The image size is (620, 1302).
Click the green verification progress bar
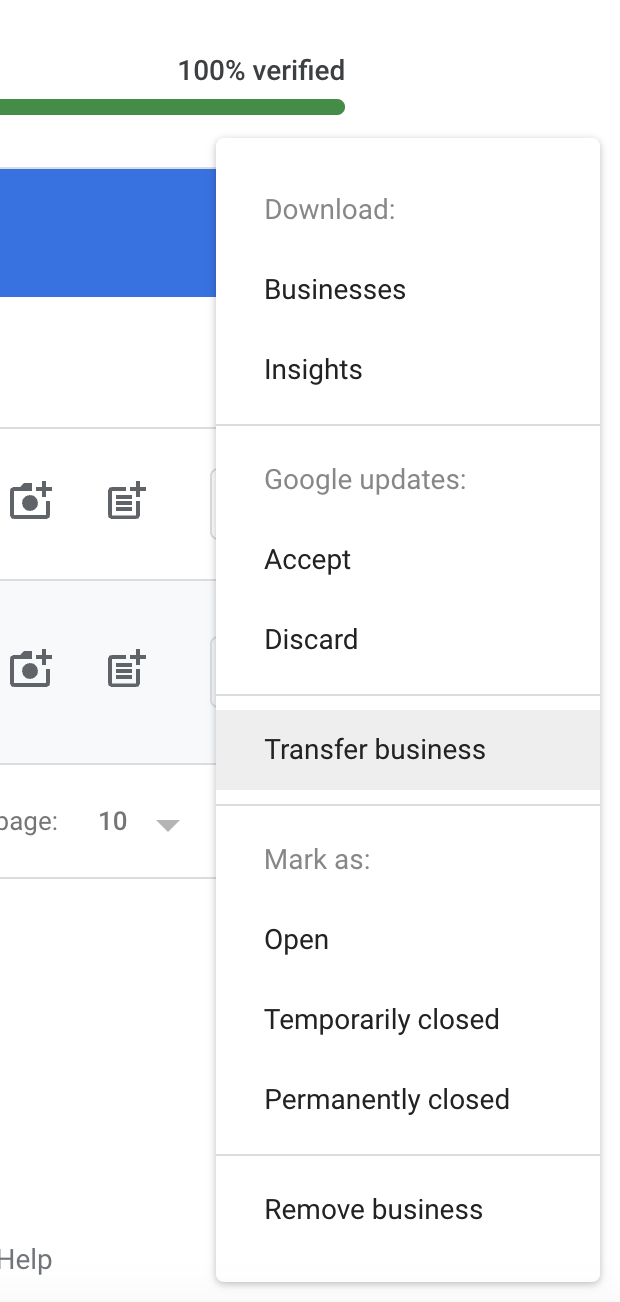pos(170,107)
